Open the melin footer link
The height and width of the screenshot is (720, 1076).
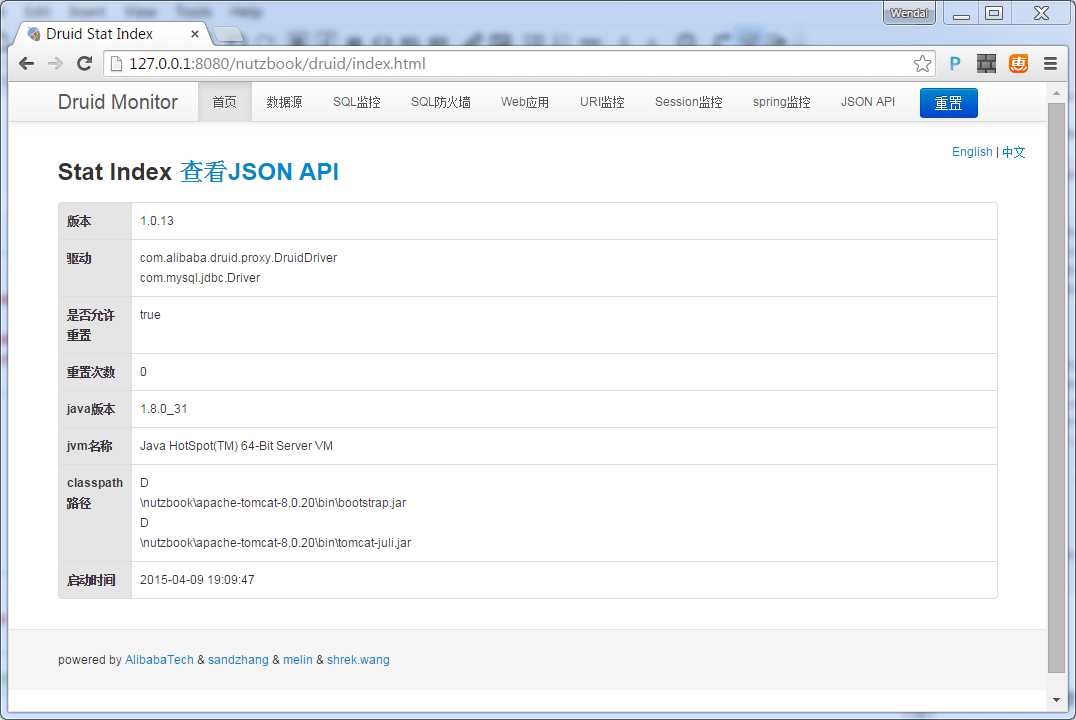pyautogui.click(x=298, y=660)
